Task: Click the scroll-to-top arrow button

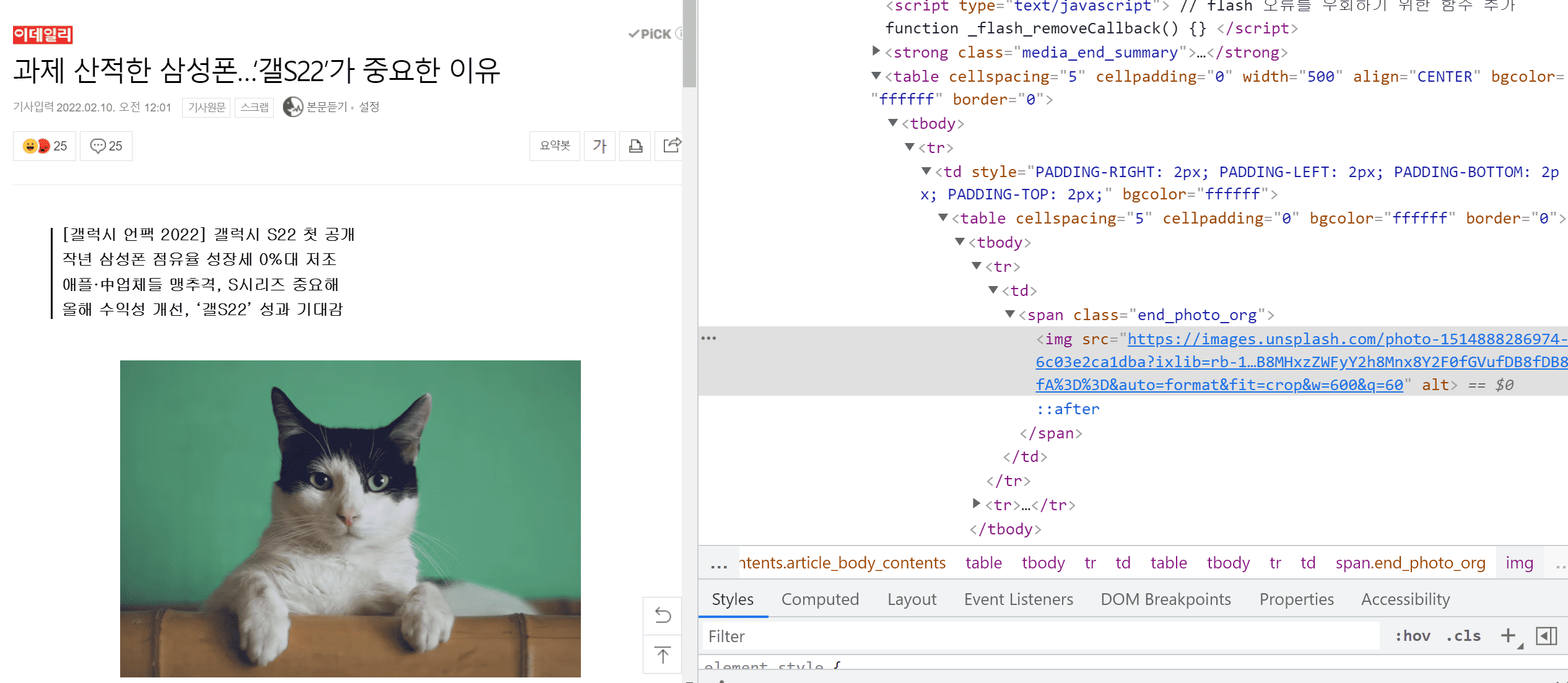Action: point(663,655)
